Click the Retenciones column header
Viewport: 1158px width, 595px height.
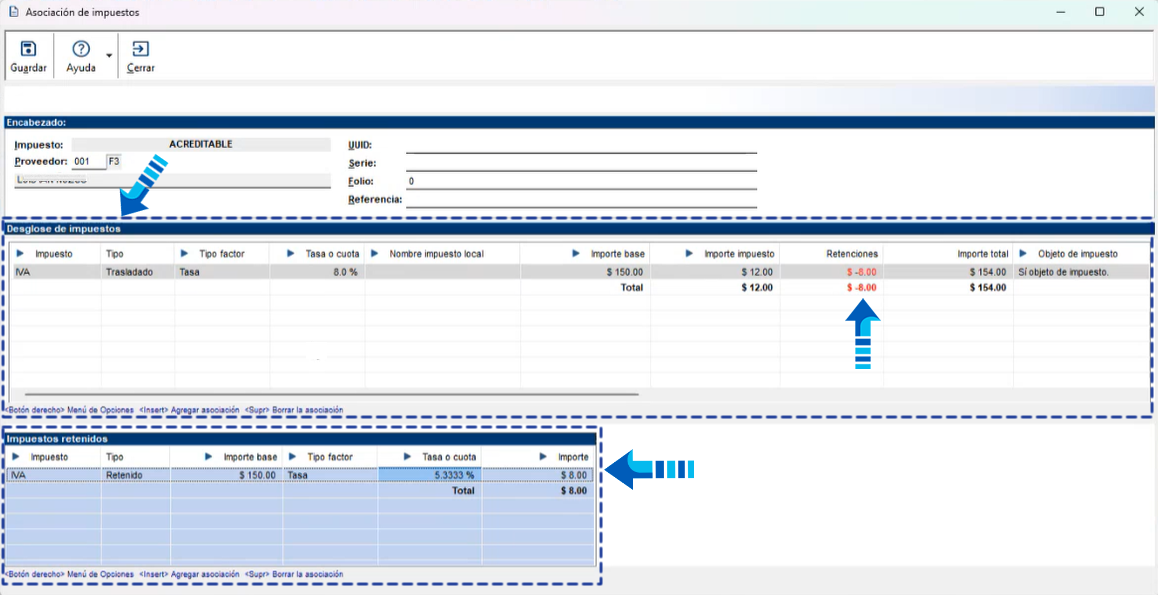click(x=852, y=254)
